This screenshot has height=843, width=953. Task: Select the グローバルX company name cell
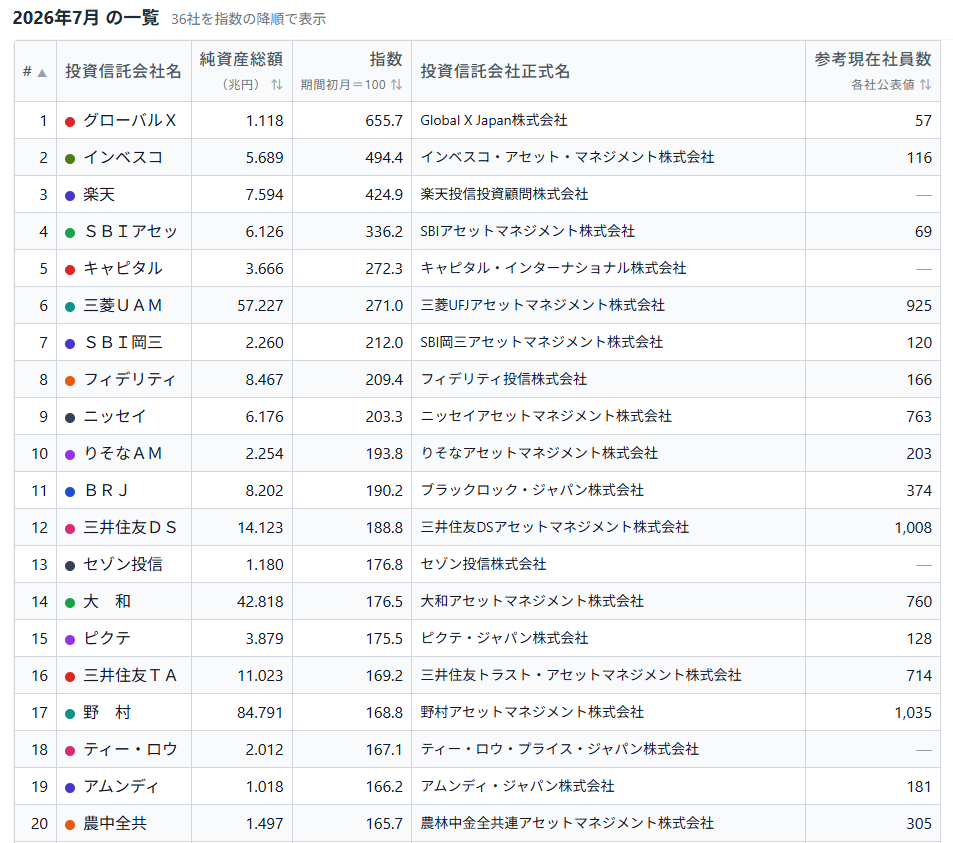[x=124, y=120]
